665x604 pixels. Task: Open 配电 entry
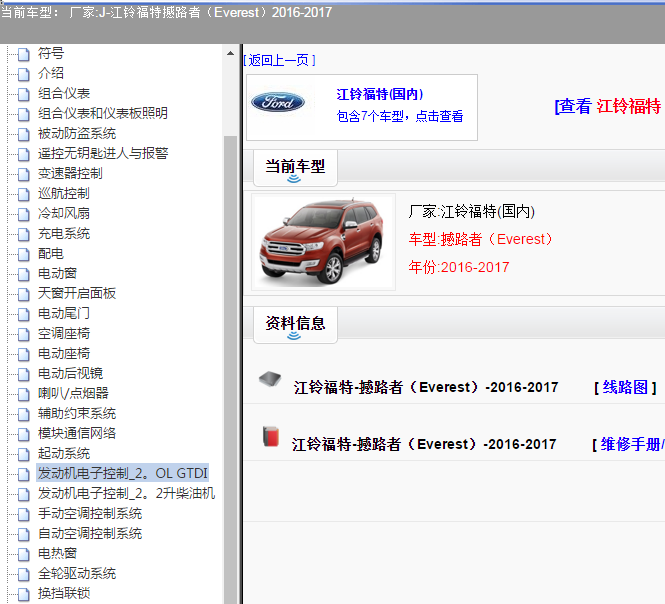[50, 253]
